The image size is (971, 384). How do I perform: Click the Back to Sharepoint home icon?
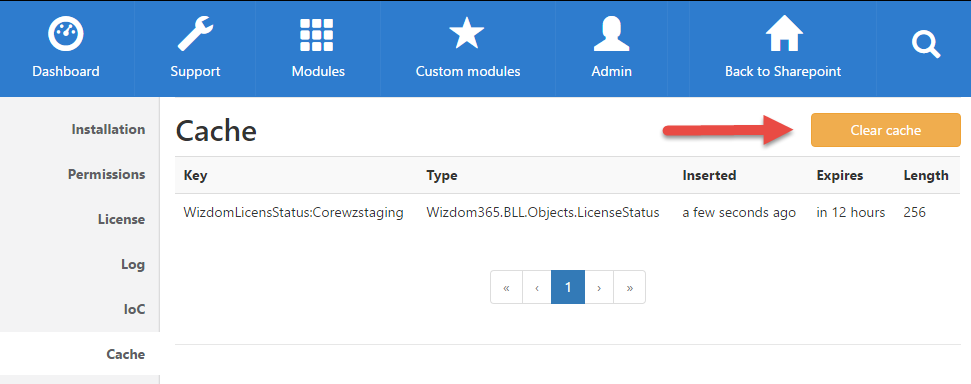click(x=784, y=33)
